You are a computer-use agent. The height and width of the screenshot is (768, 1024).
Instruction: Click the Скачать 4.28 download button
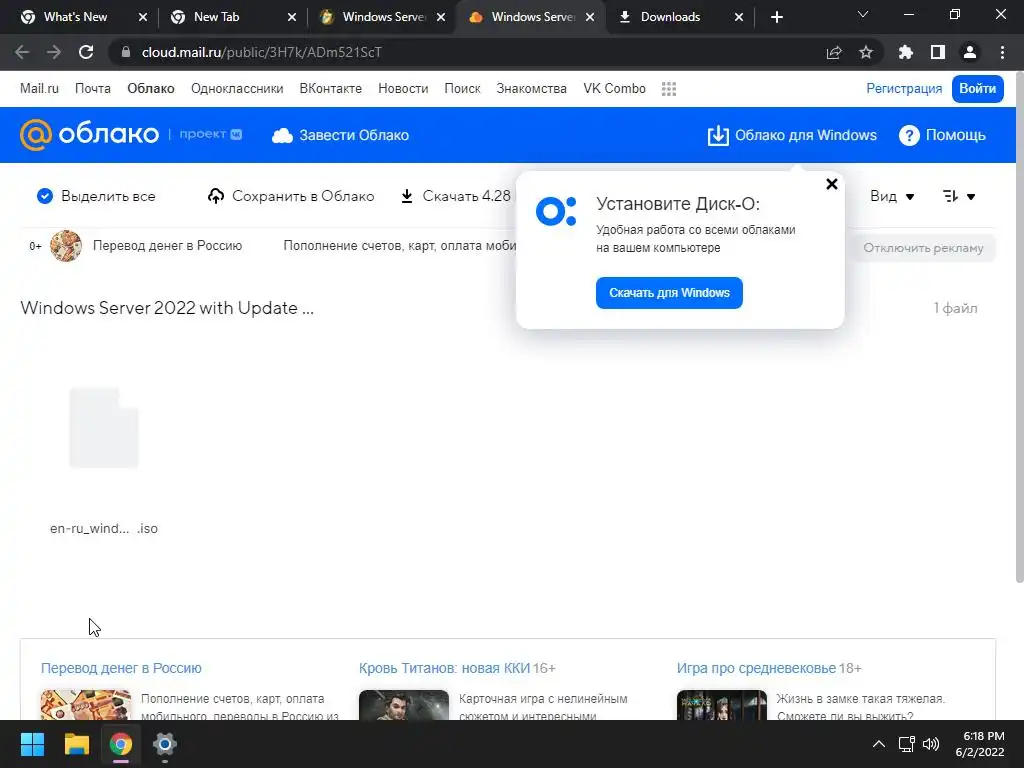[456, 196]
